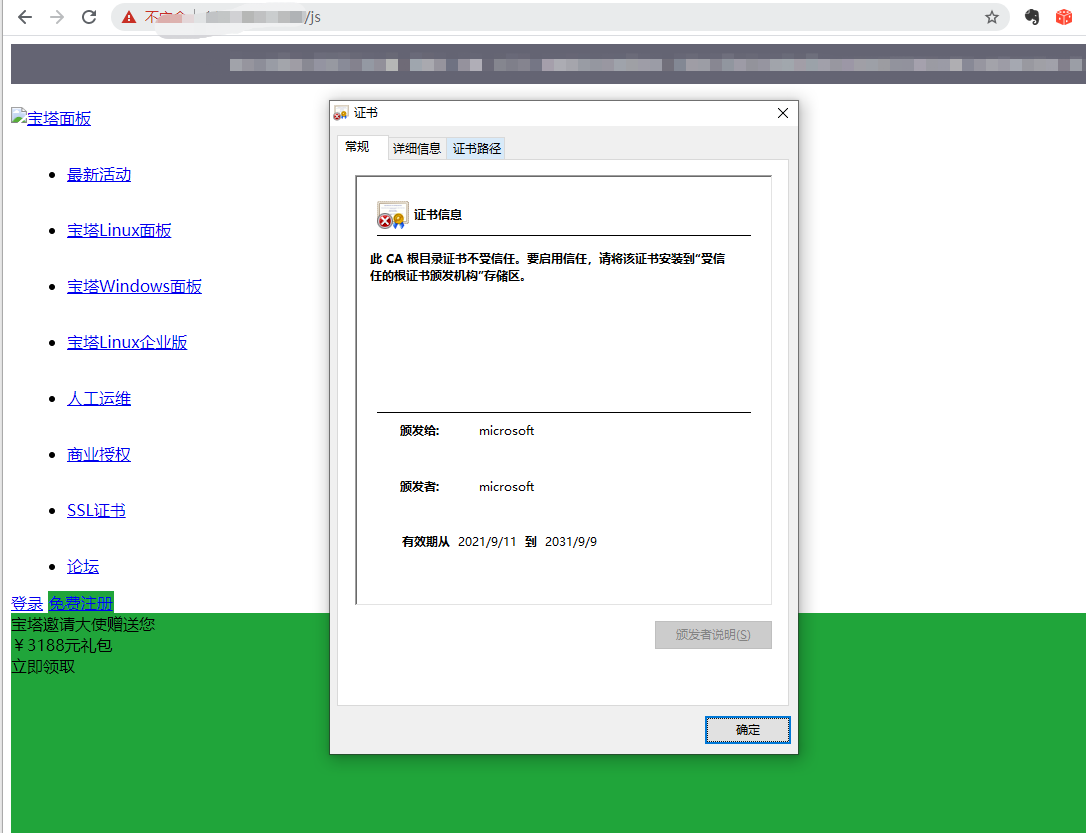Click the 证书信息 heading
The width and height of the screenshot is (1086, 833).
coord(438,215)
